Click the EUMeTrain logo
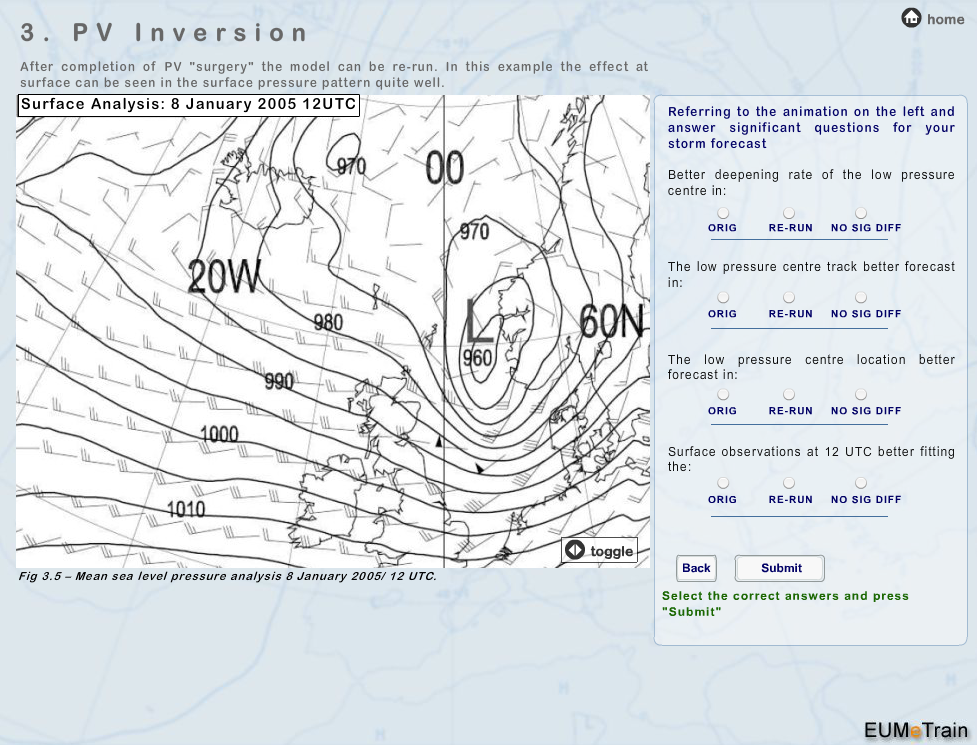The width and height of the screenshot is (977, 745). [x=915, y=729]
